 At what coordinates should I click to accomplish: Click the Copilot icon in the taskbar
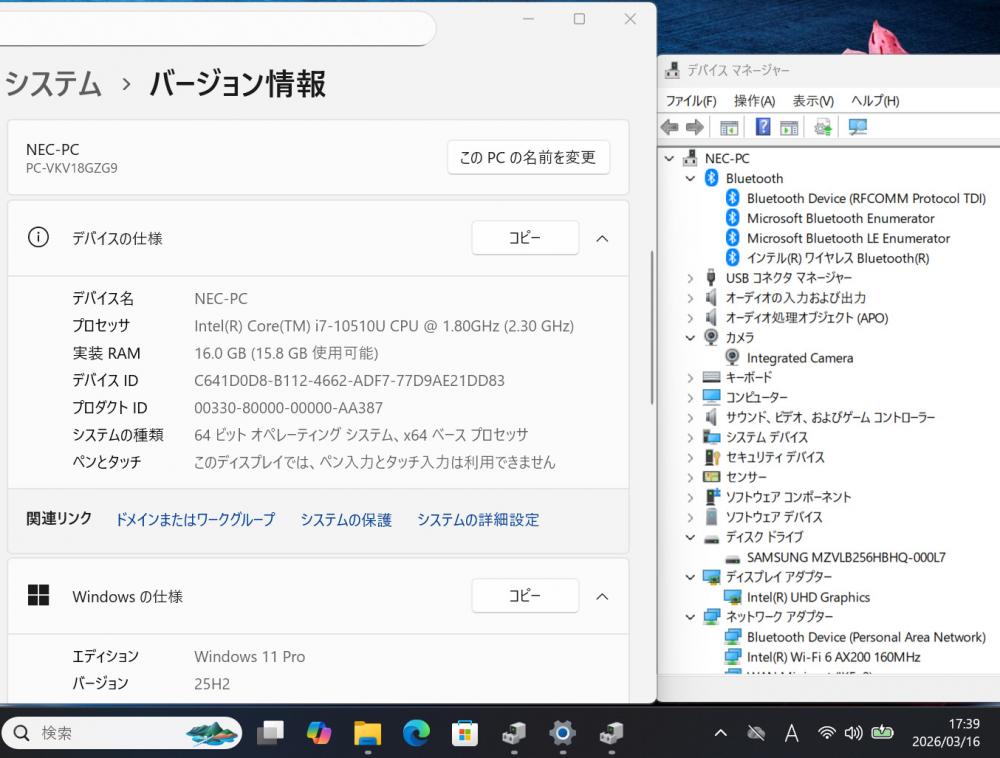click(x=319, y=733)
